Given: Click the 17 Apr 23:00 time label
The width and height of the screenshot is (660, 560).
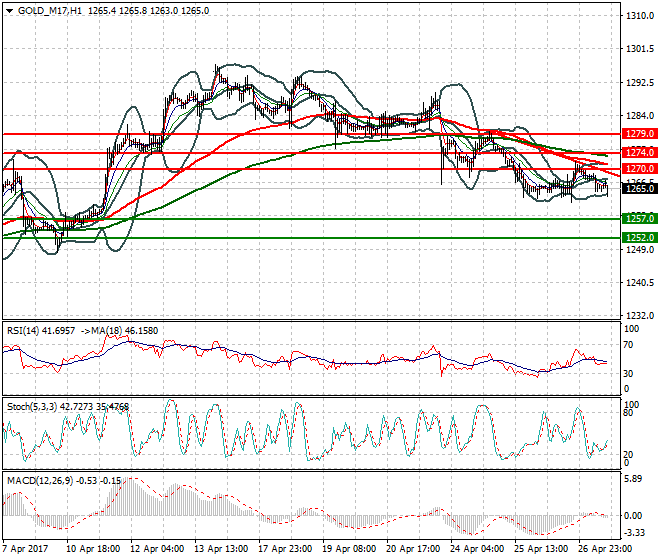Looking at the screenshot, I should point(285,549).
